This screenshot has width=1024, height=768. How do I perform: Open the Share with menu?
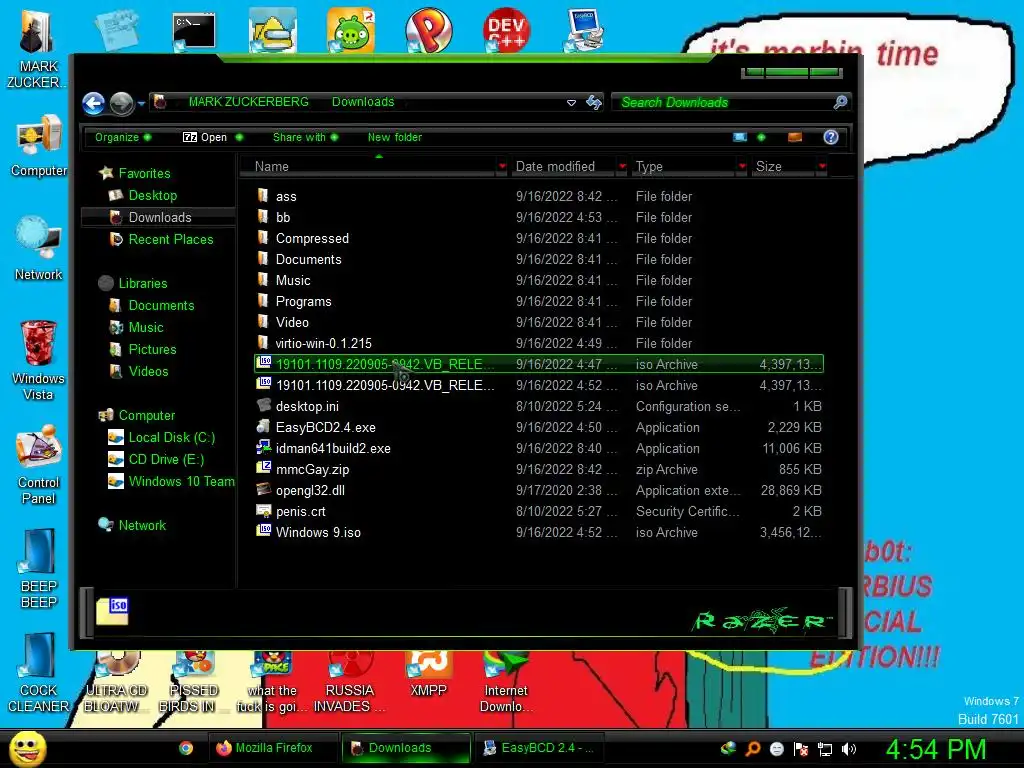(305, 137)
